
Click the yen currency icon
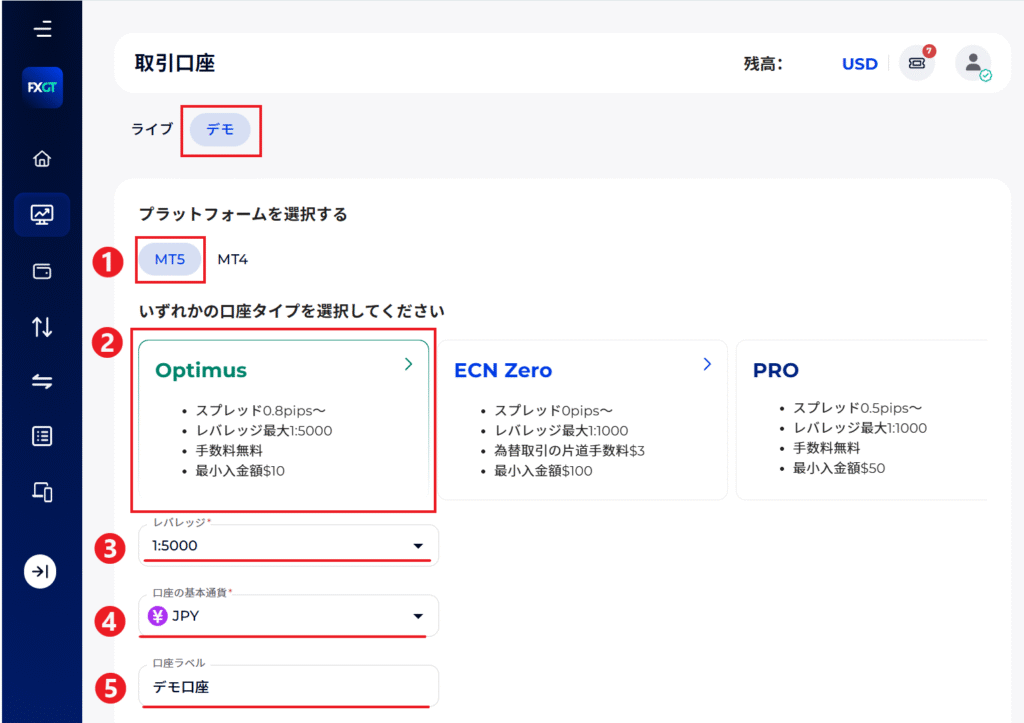[x=157, y=616]
